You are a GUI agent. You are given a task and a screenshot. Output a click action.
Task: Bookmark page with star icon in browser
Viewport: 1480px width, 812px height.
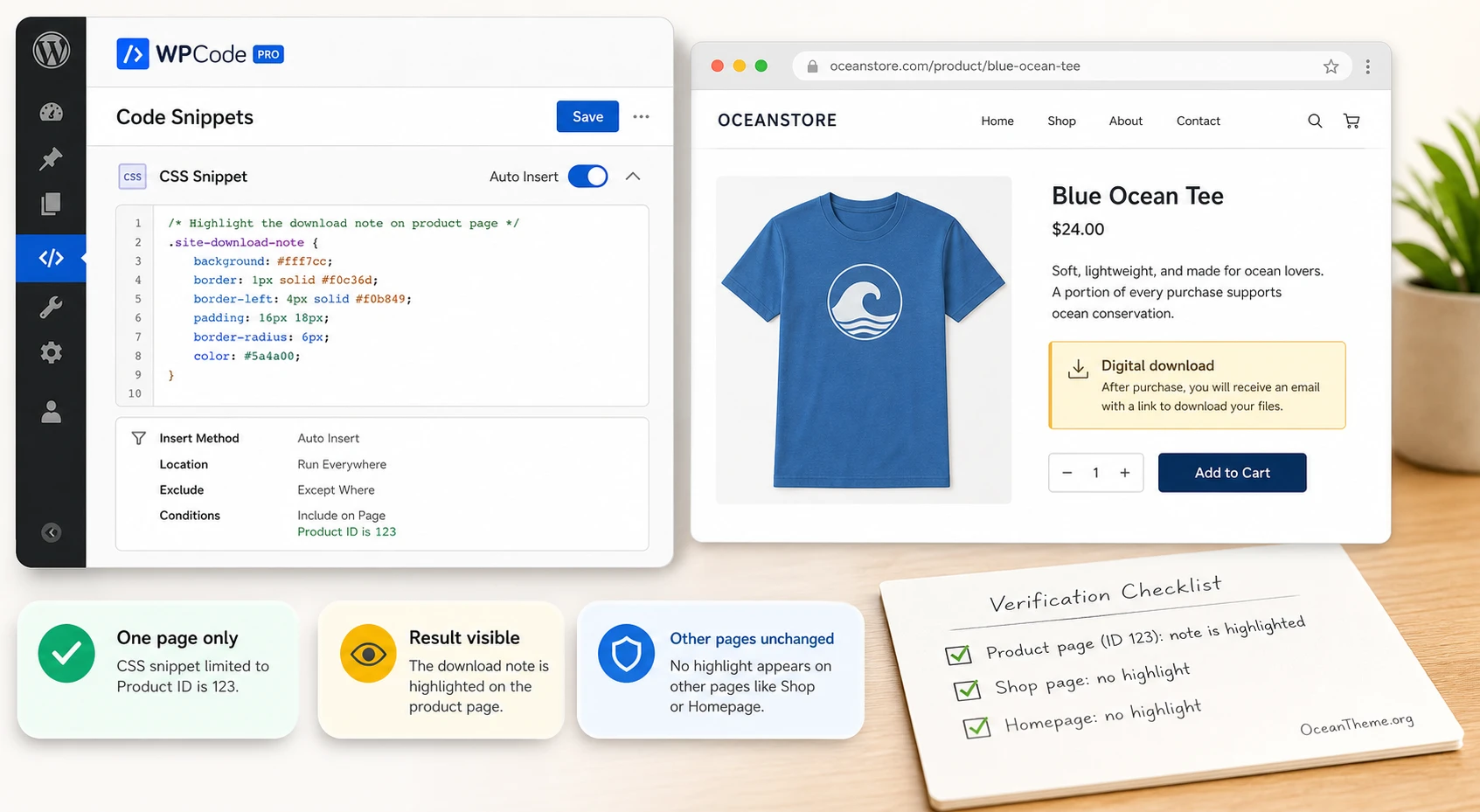[1331, 66]
